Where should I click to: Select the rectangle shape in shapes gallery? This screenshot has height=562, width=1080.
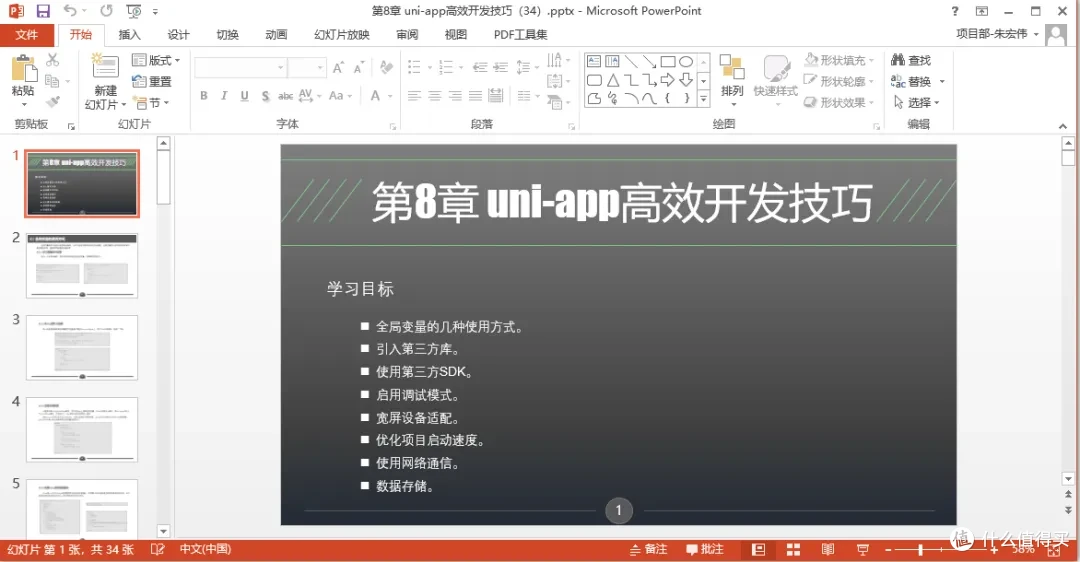point(667,61)
